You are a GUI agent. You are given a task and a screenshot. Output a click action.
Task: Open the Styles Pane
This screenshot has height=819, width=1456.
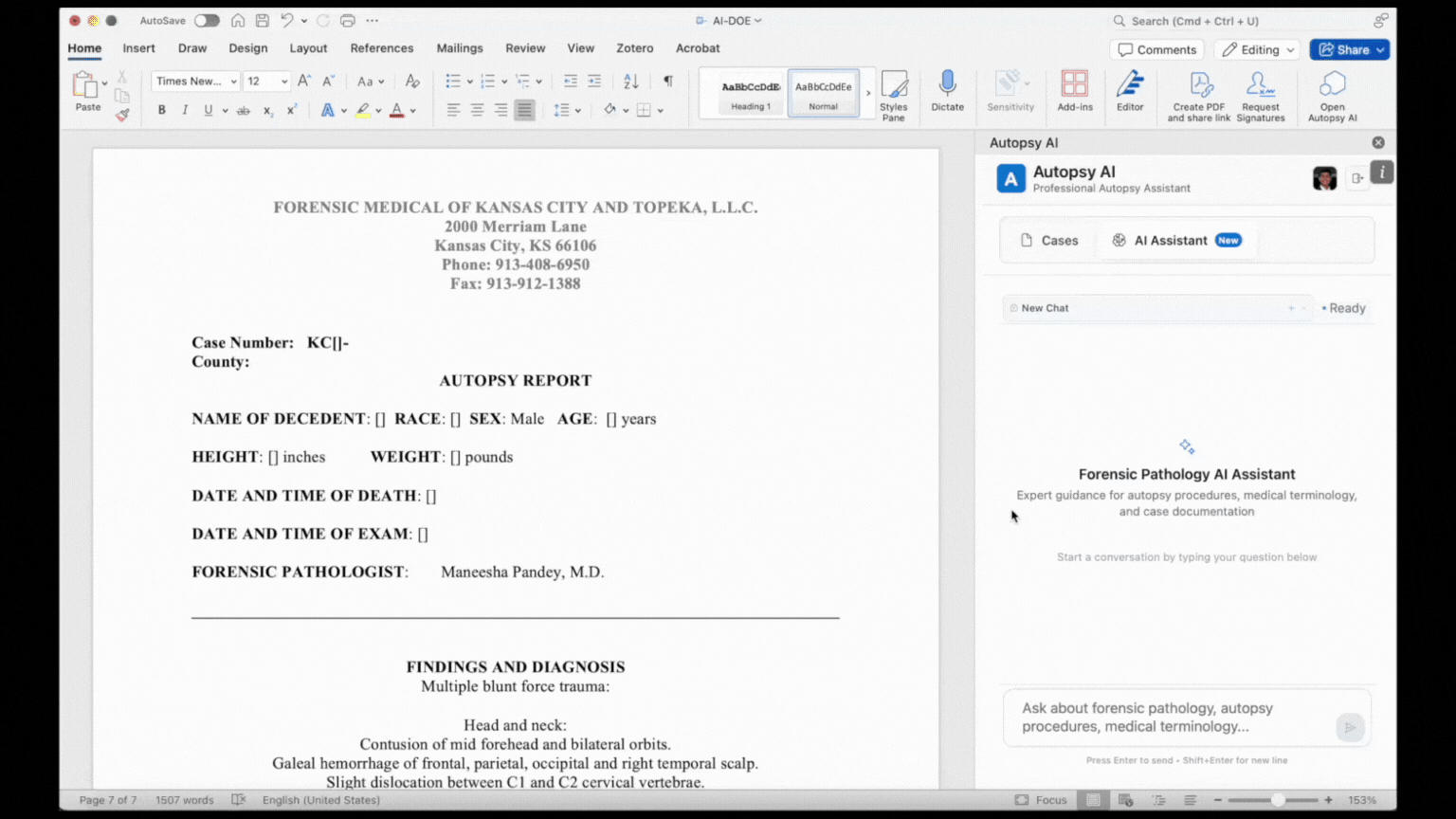pos(894,95)
